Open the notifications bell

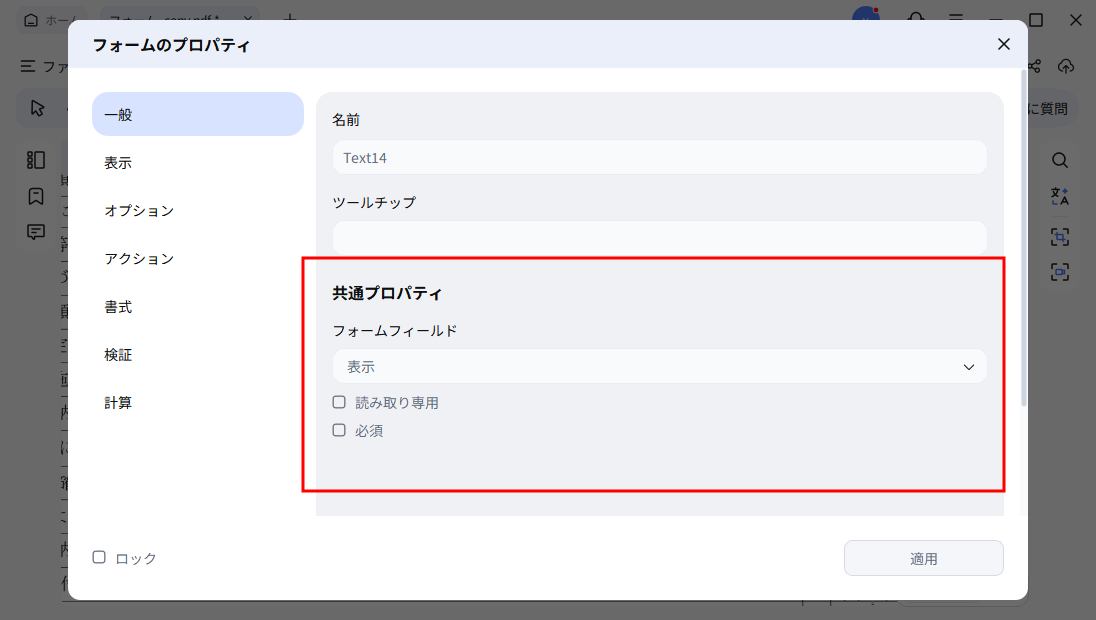click(917, 19)
